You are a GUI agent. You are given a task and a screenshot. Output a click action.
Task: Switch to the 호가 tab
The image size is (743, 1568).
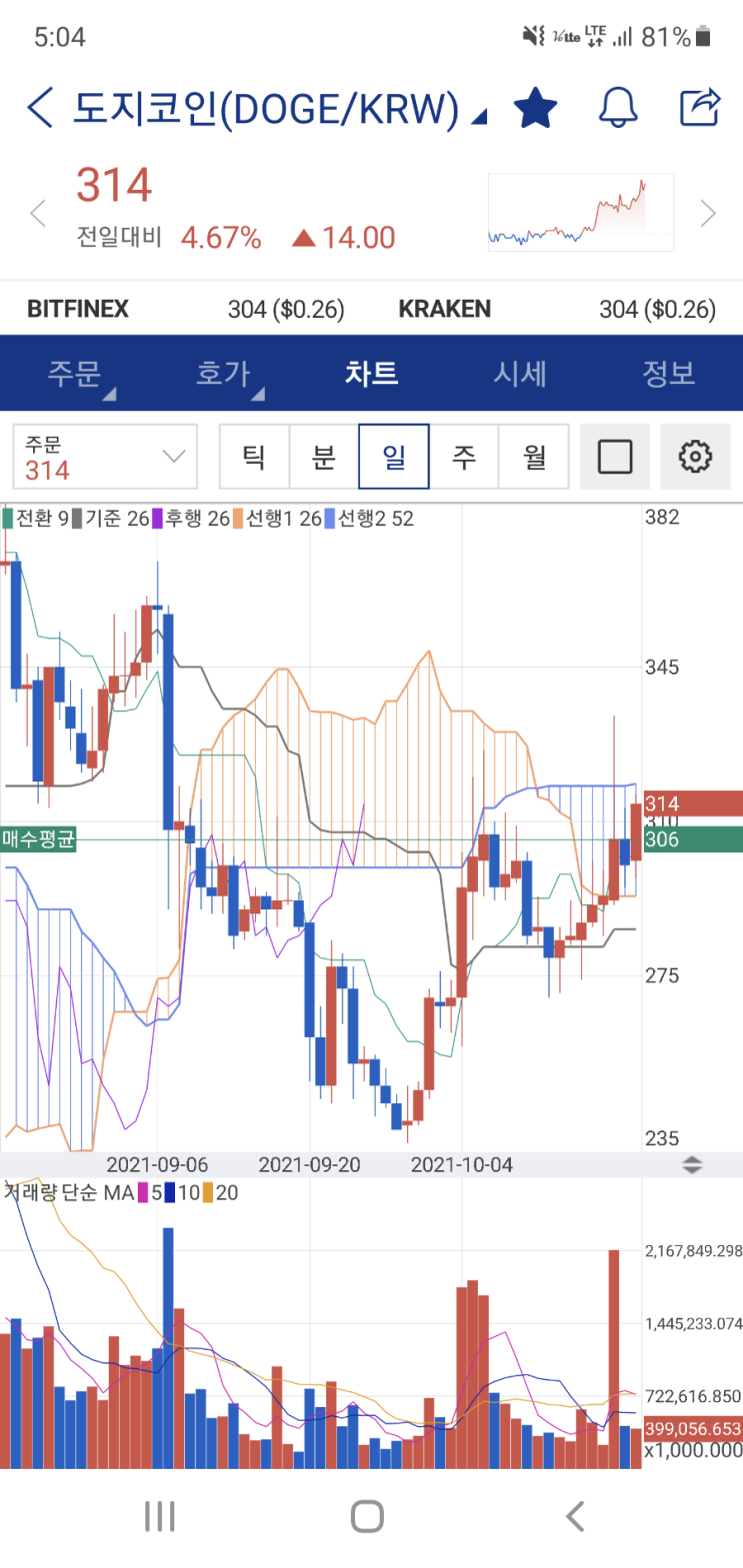[x=223, y=373]
